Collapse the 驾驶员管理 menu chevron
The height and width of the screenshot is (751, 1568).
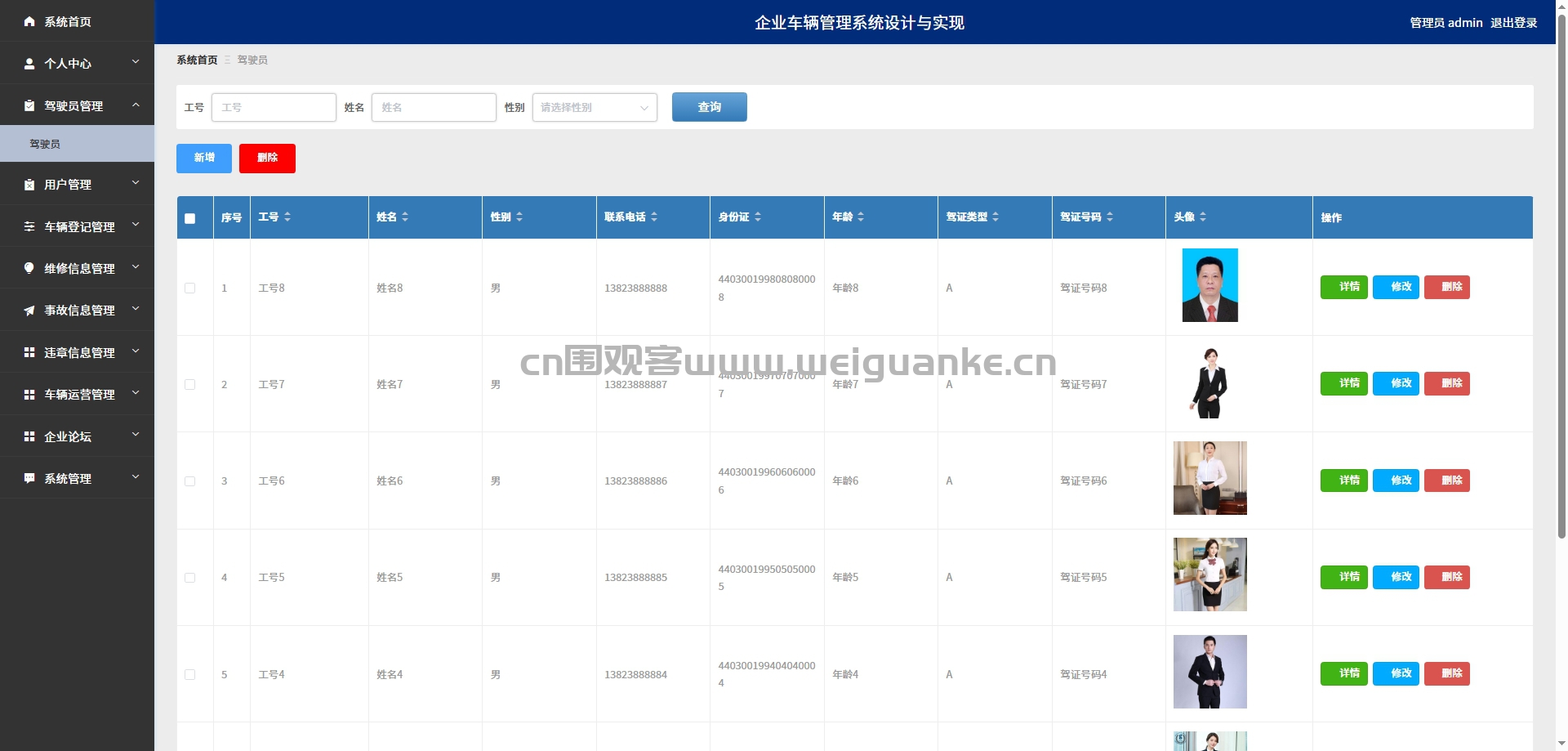tap(136, 105)
